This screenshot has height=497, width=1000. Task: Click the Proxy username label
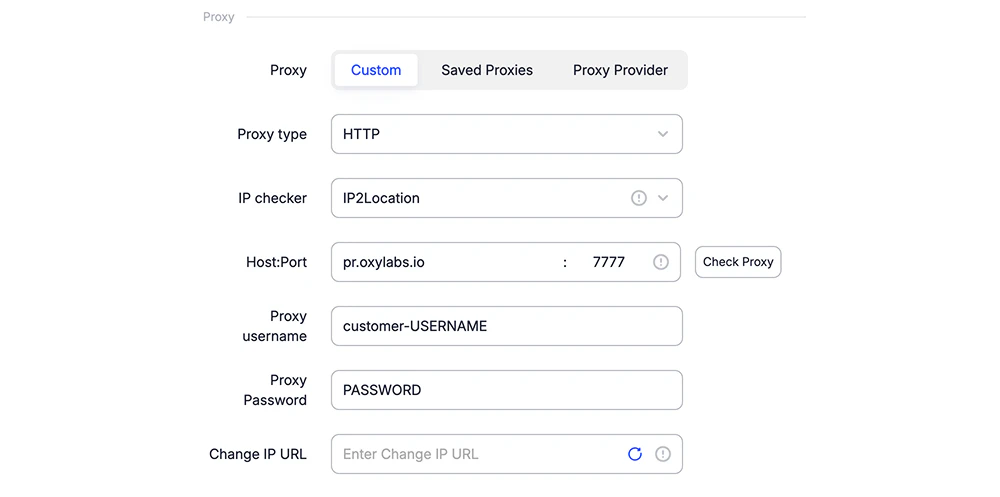point(274,326)
